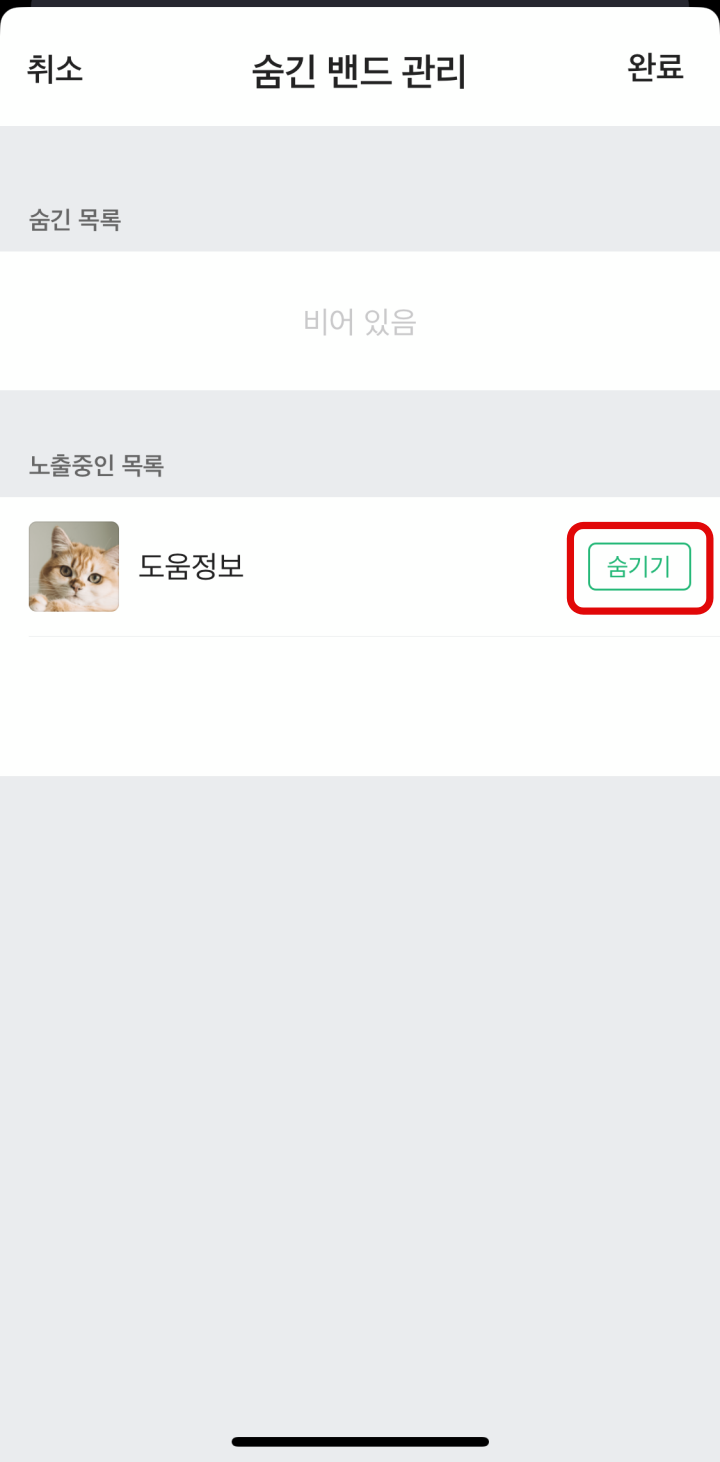Finish managing hidden bands via 완료
The height and width of the screenshot is (1462, 720).
click(655, 67)
